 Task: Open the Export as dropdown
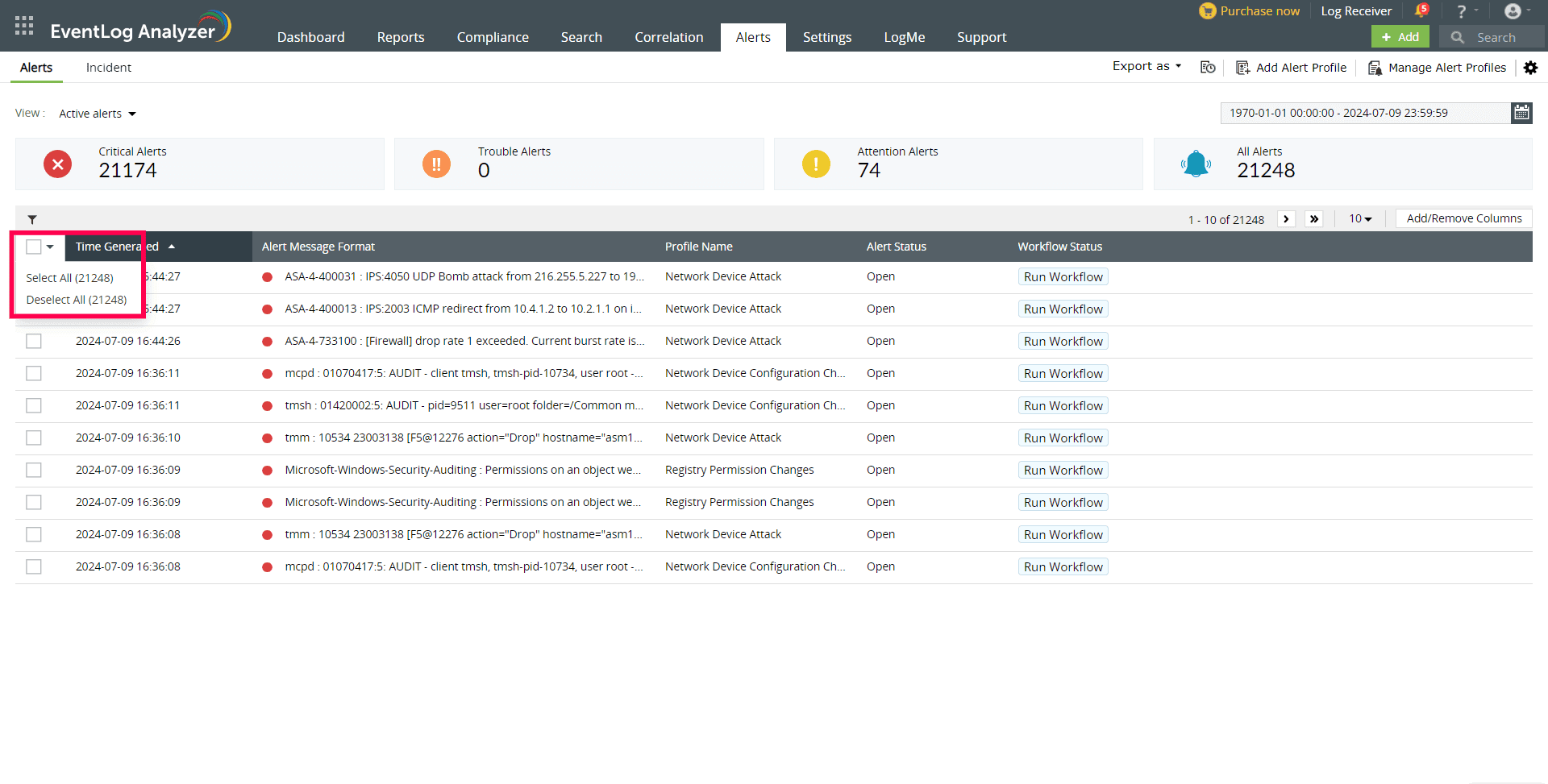[x=1146, y=67]
